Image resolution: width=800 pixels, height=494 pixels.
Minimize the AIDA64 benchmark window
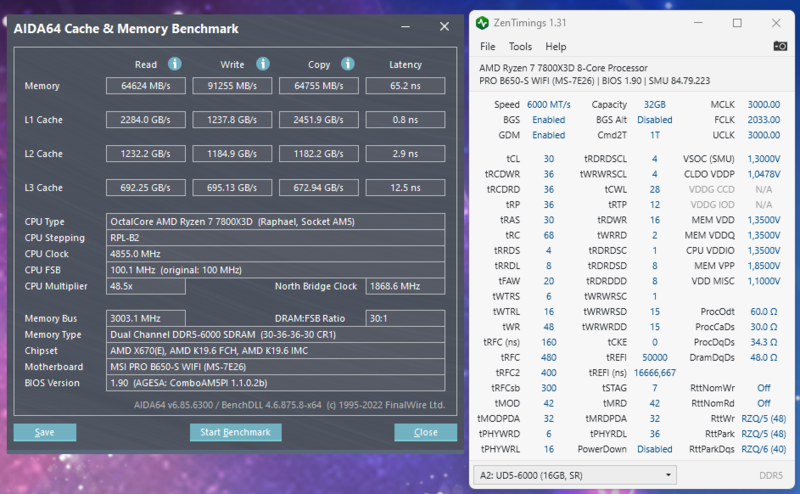coord(406,27)
